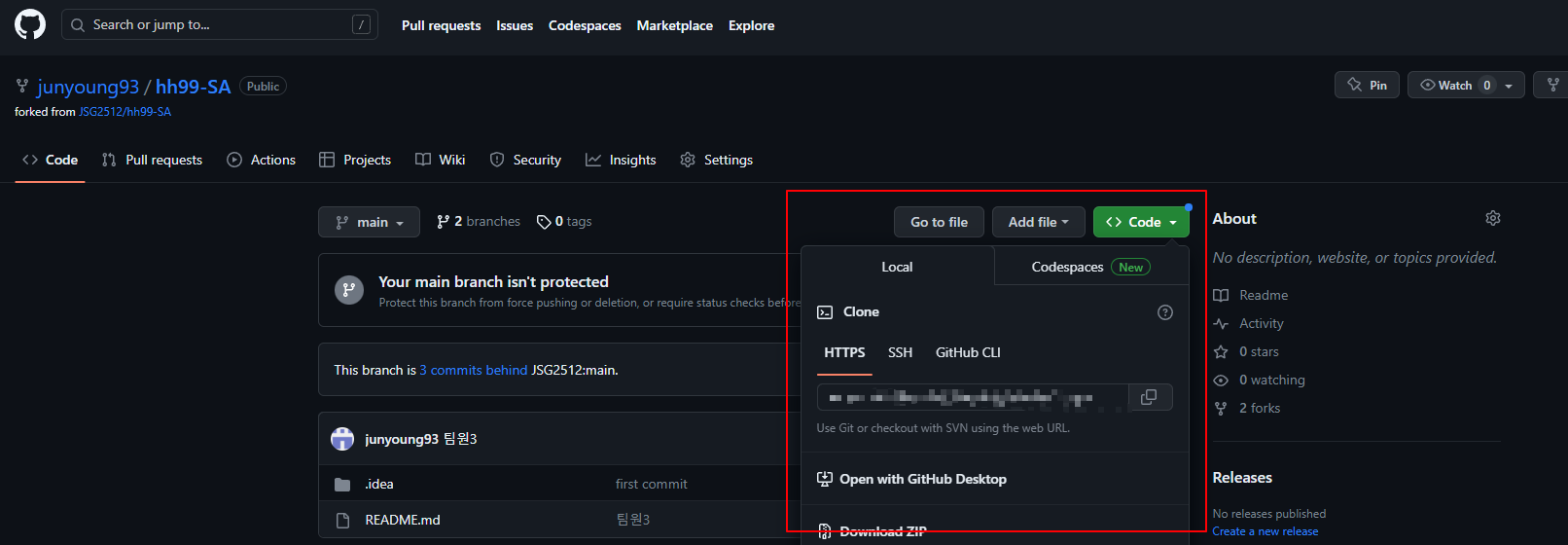Image resolution: width=1568 pixels, height=545 pixels.
Task: Open Pull requests in top navigation
Action: (x=441, y=25)
